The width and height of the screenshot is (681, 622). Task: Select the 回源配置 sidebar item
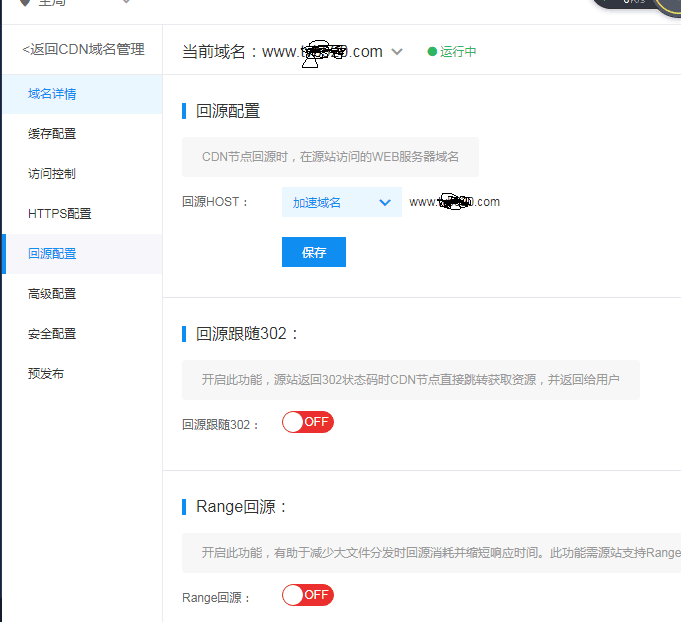click(83, 254)
